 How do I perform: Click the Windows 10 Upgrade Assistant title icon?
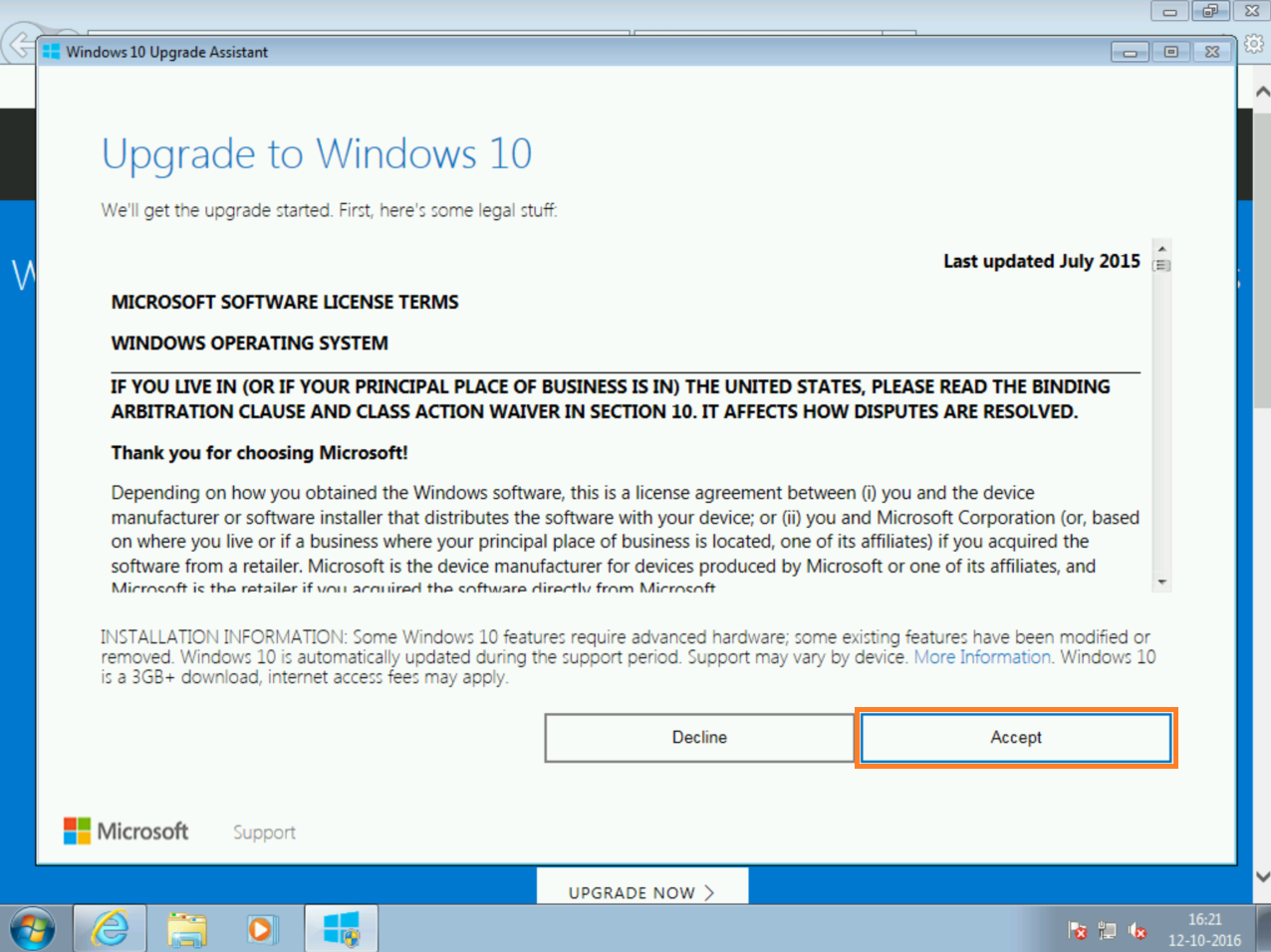51,52
